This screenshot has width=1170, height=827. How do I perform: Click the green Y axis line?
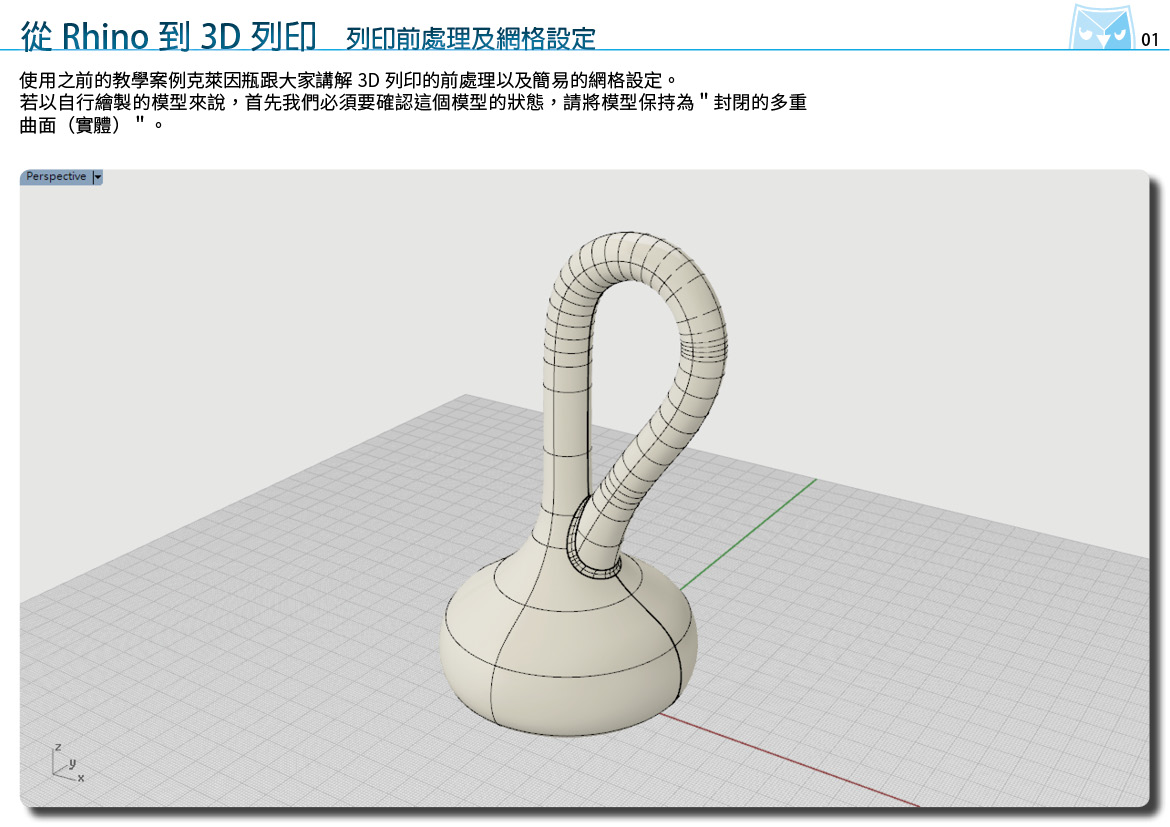pos(748,534)
